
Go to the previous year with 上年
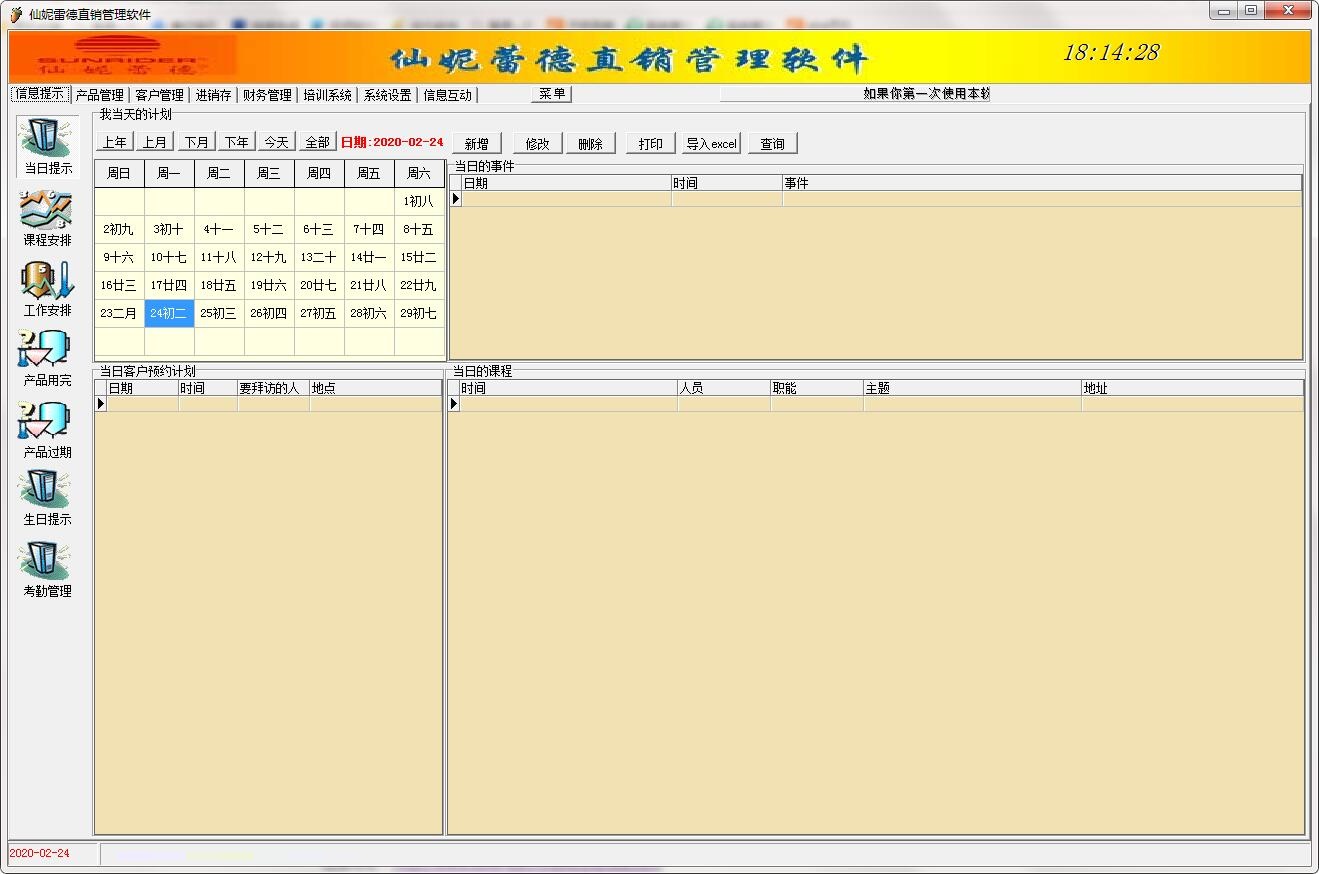tap(114, 142)
